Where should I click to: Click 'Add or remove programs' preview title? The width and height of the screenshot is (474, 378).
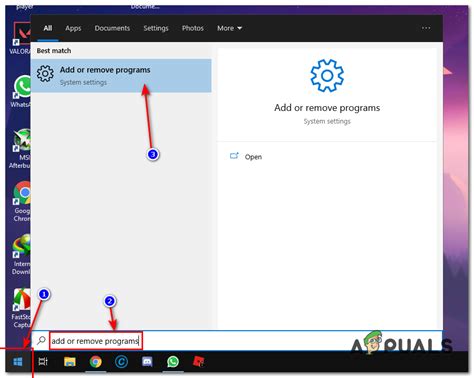[327, 108]
